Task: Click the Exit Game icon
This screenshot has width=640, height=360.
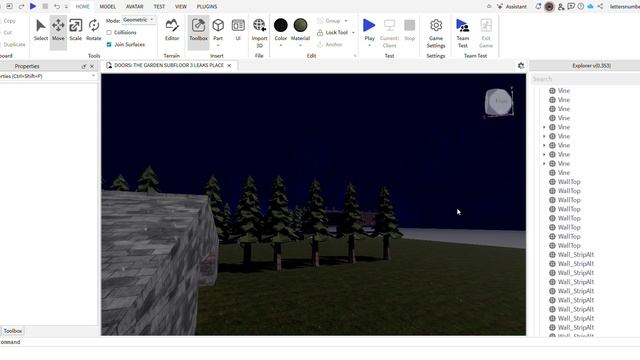Action: coord(486,25)
